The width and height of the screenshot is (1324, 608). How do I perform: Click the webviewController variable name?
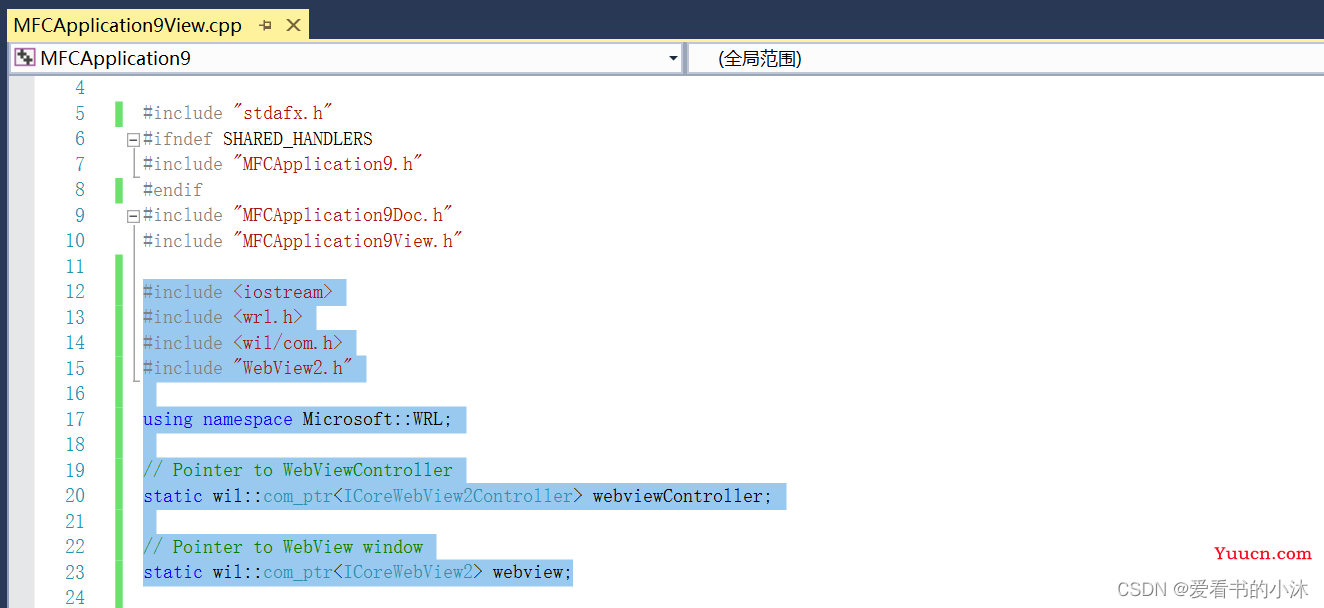[x=677, y=496]
